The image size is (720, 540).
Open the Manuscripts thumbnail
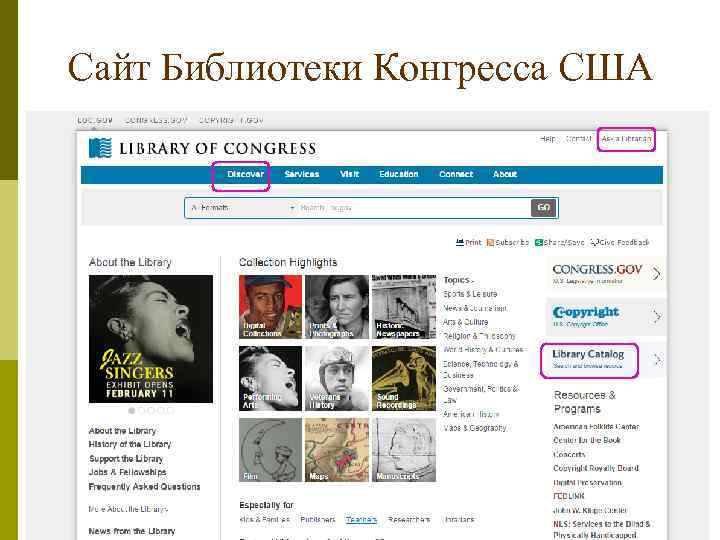(404, 450)
